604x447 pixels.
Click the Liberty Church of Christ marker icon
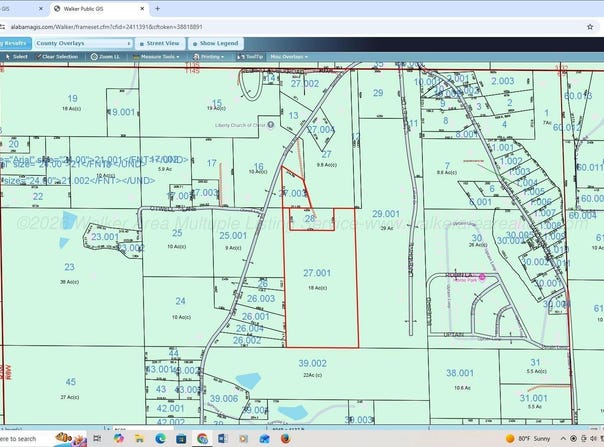click(x=271, y=125)
